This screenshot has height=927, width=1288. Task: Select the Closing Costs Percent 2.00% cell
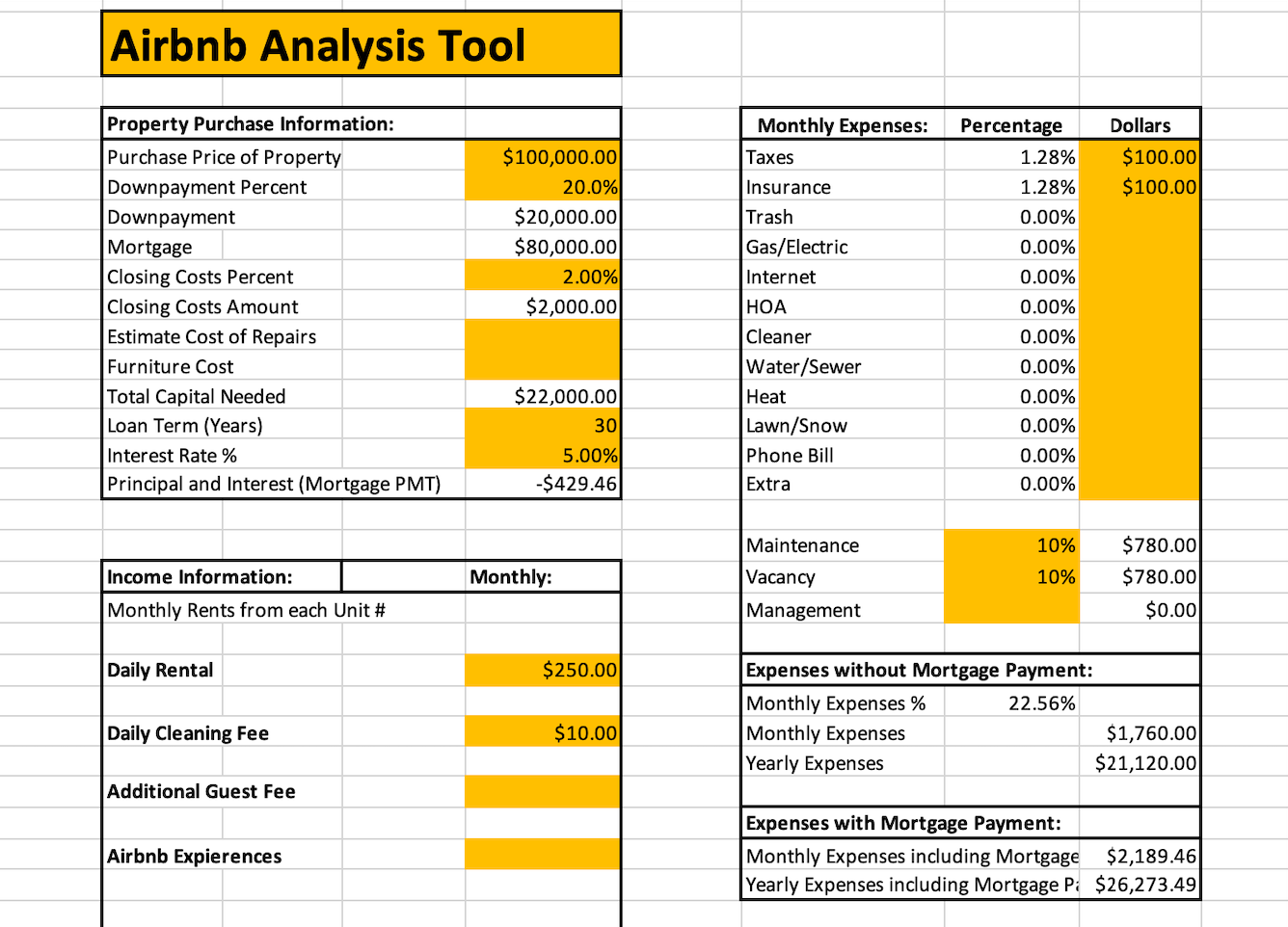point(543,277)
